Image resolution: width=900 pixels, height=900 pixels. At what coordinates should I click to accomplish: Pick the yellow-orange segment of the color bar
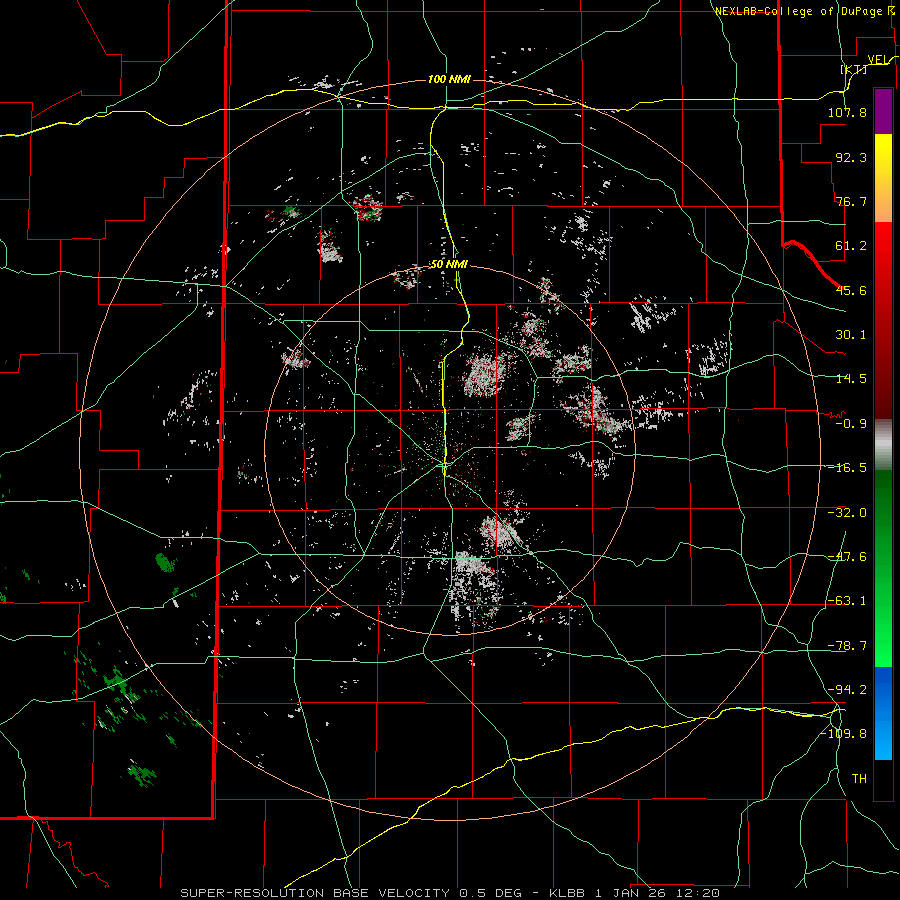(x=883, y=178)
